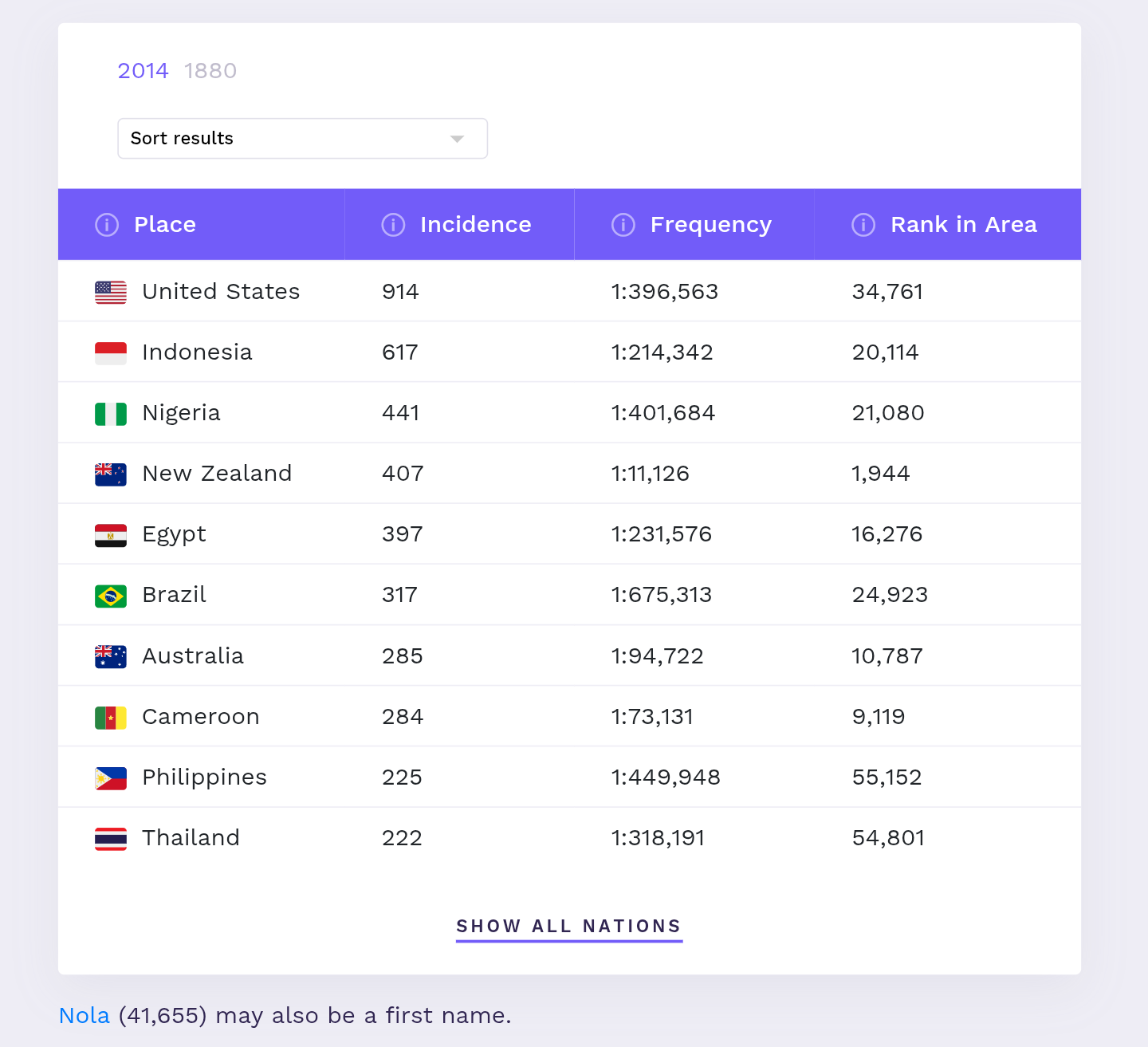Click the United States incidence value 914
The width and height of the screenshot is (1148, 1047).
pyautogui.click(x=400, y=292)
